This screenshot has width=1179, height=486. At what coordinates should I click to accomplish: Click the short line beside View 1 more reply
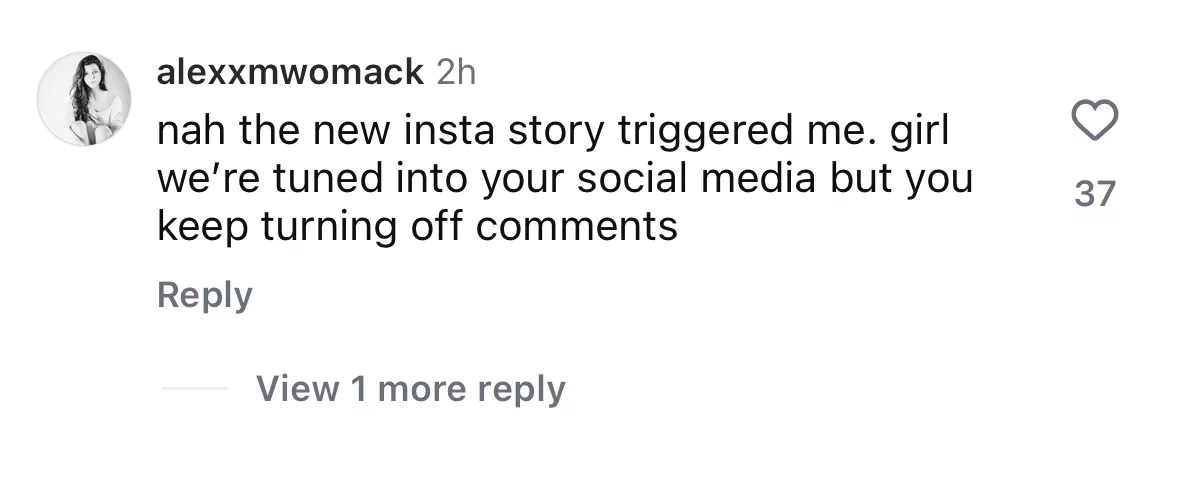pos(194,388)
